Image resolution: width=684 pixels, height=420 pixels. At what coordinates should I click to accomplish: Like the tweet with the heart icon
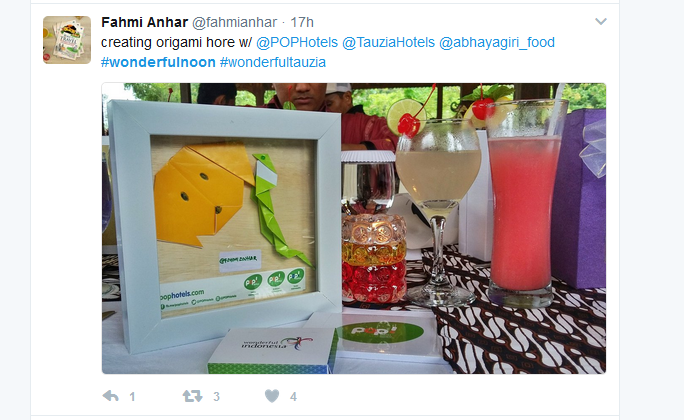click(272, 396)
